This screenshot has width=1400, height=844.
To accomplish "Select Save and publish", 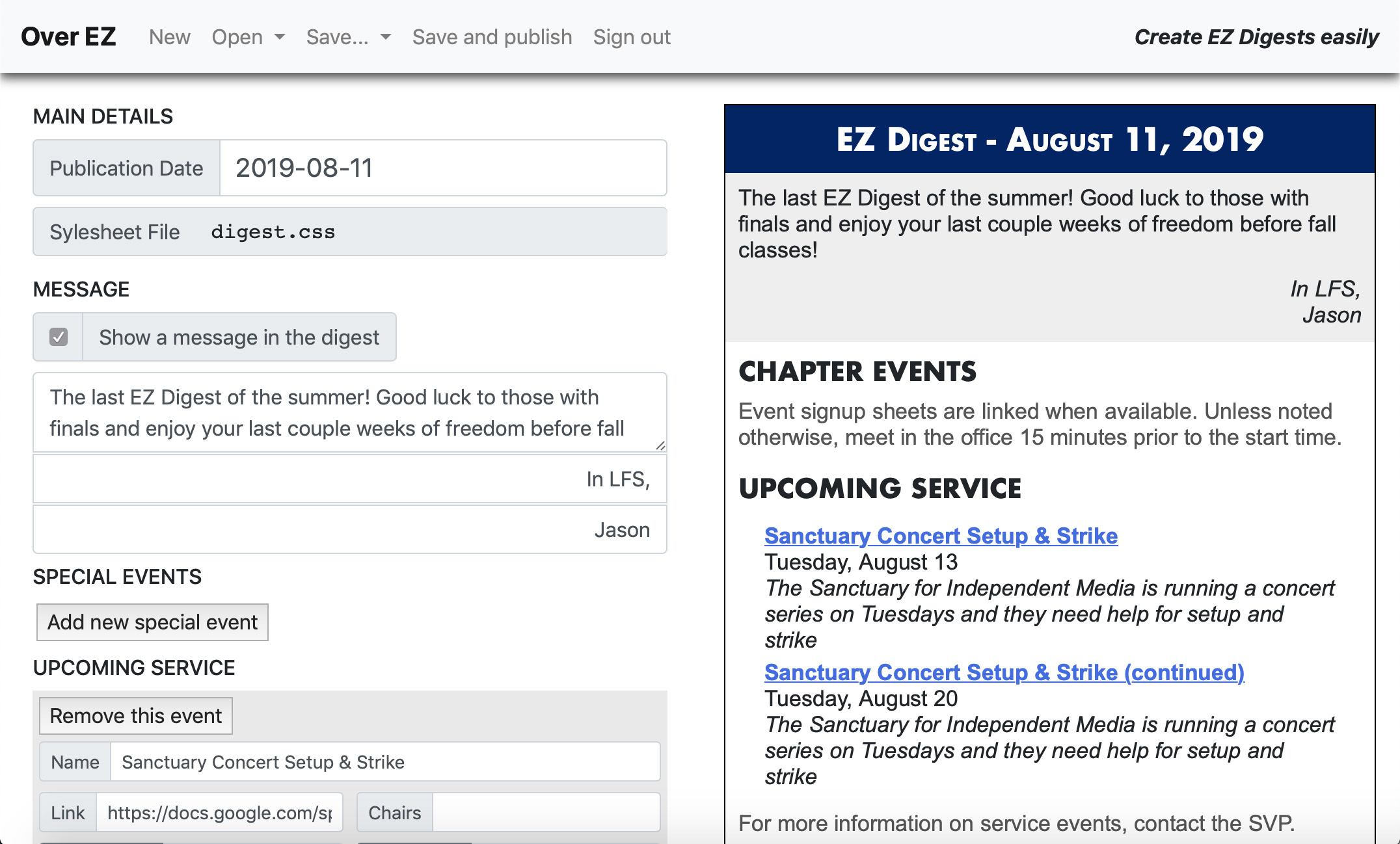I will pyautogui.click(x=492, y=37).
